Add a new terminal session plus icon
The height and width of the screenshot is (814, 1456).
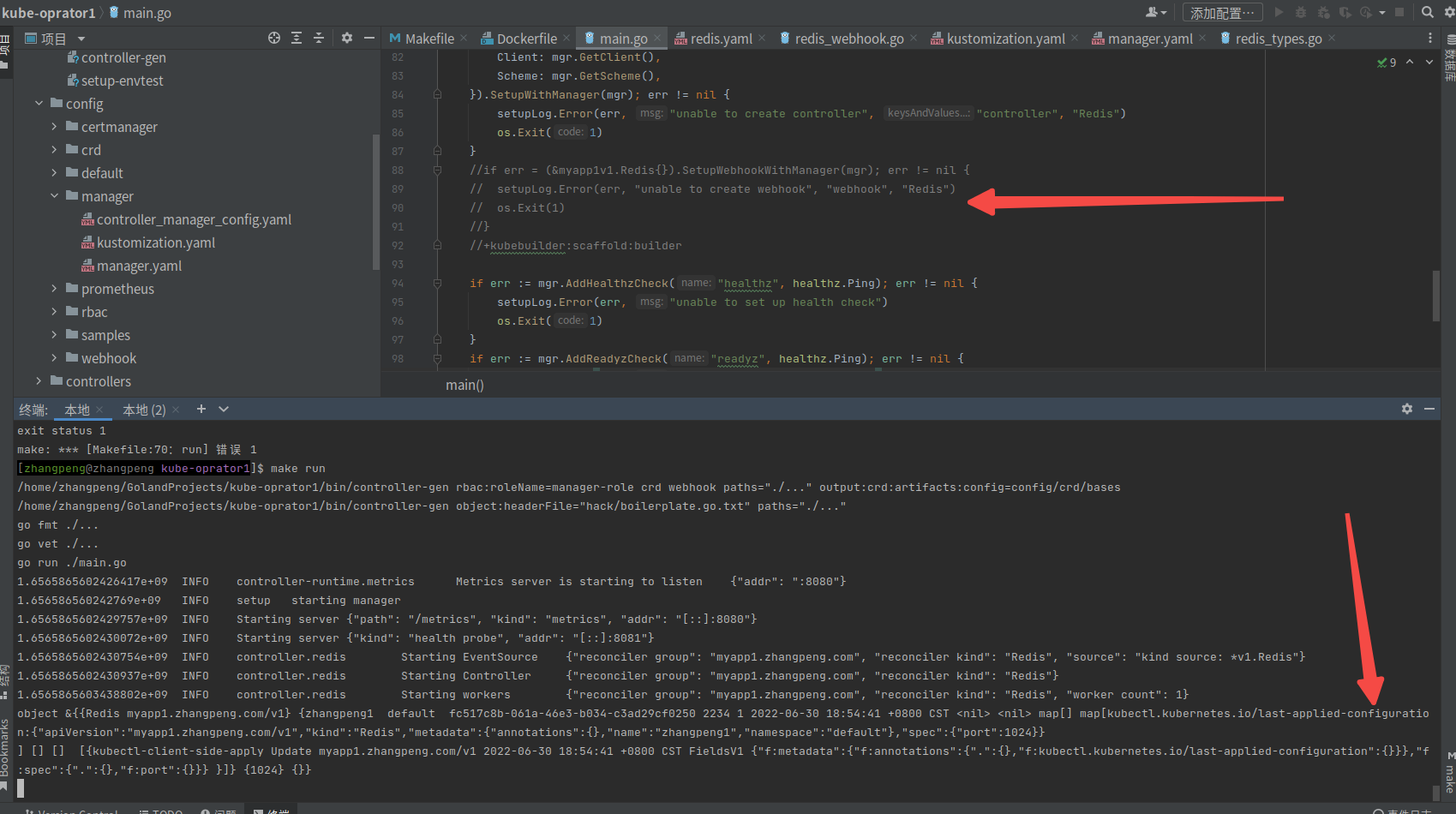point(201,410)
